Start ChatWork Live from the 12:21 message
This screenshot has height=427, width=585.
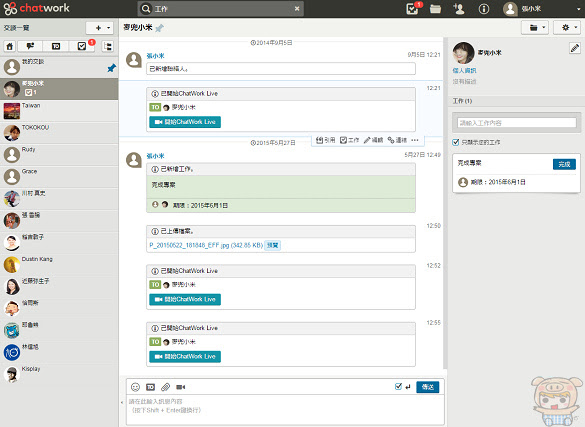coord(185,122)
